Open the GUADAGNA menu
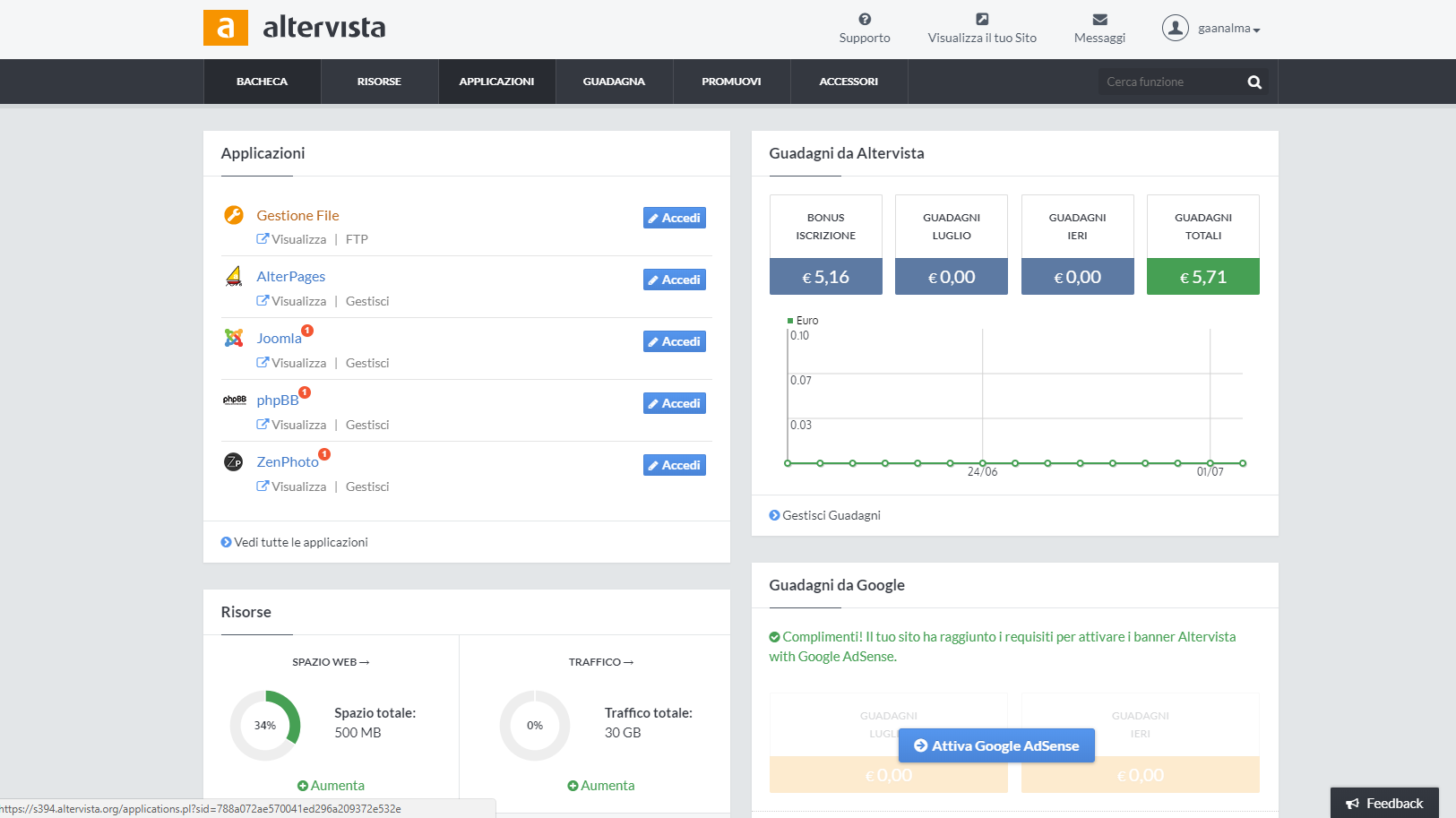Viewport: 1456px width, 818px height. coord(614,82)
